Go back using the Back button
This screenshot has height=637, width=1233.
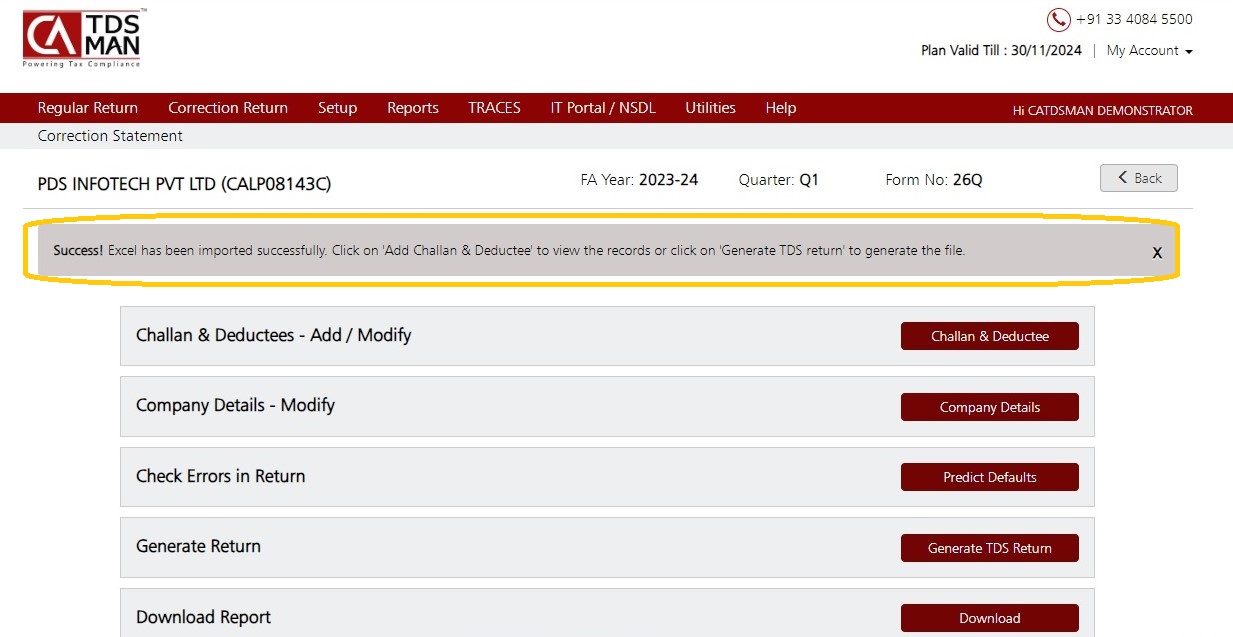tap(1139, 178)
